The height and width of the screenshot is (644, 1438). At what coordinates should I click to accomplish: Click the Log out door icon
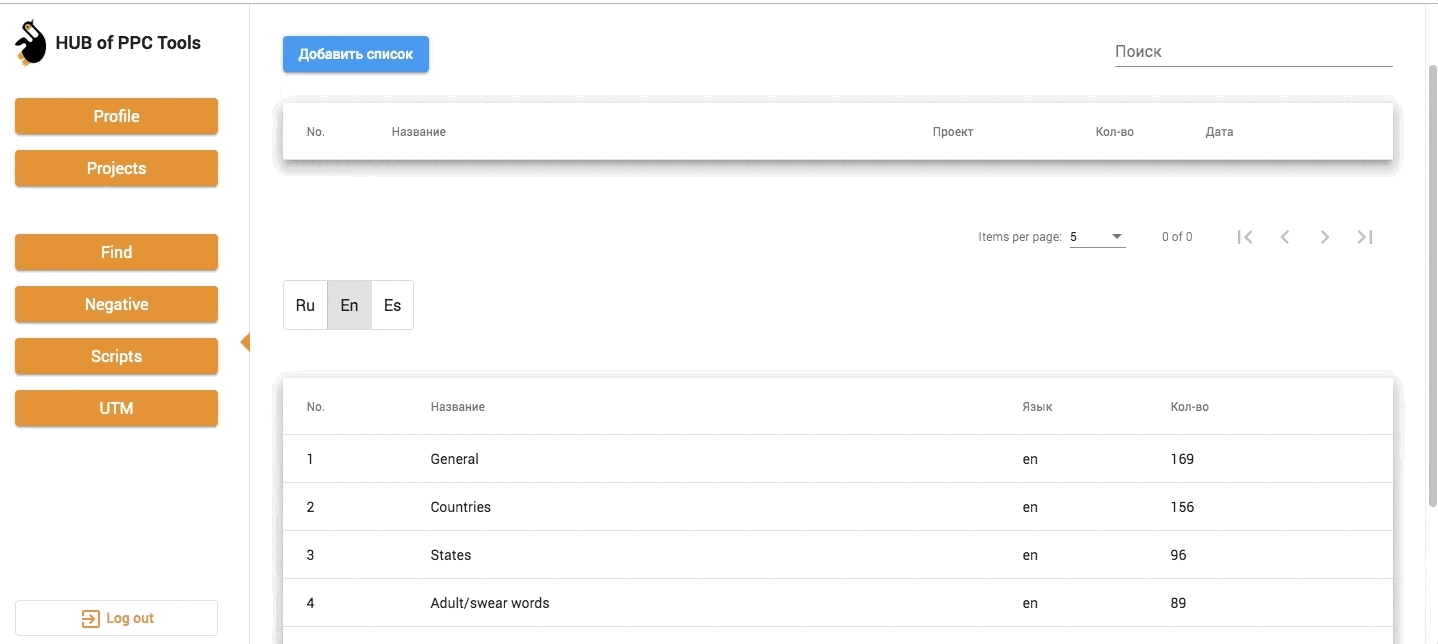90,618
